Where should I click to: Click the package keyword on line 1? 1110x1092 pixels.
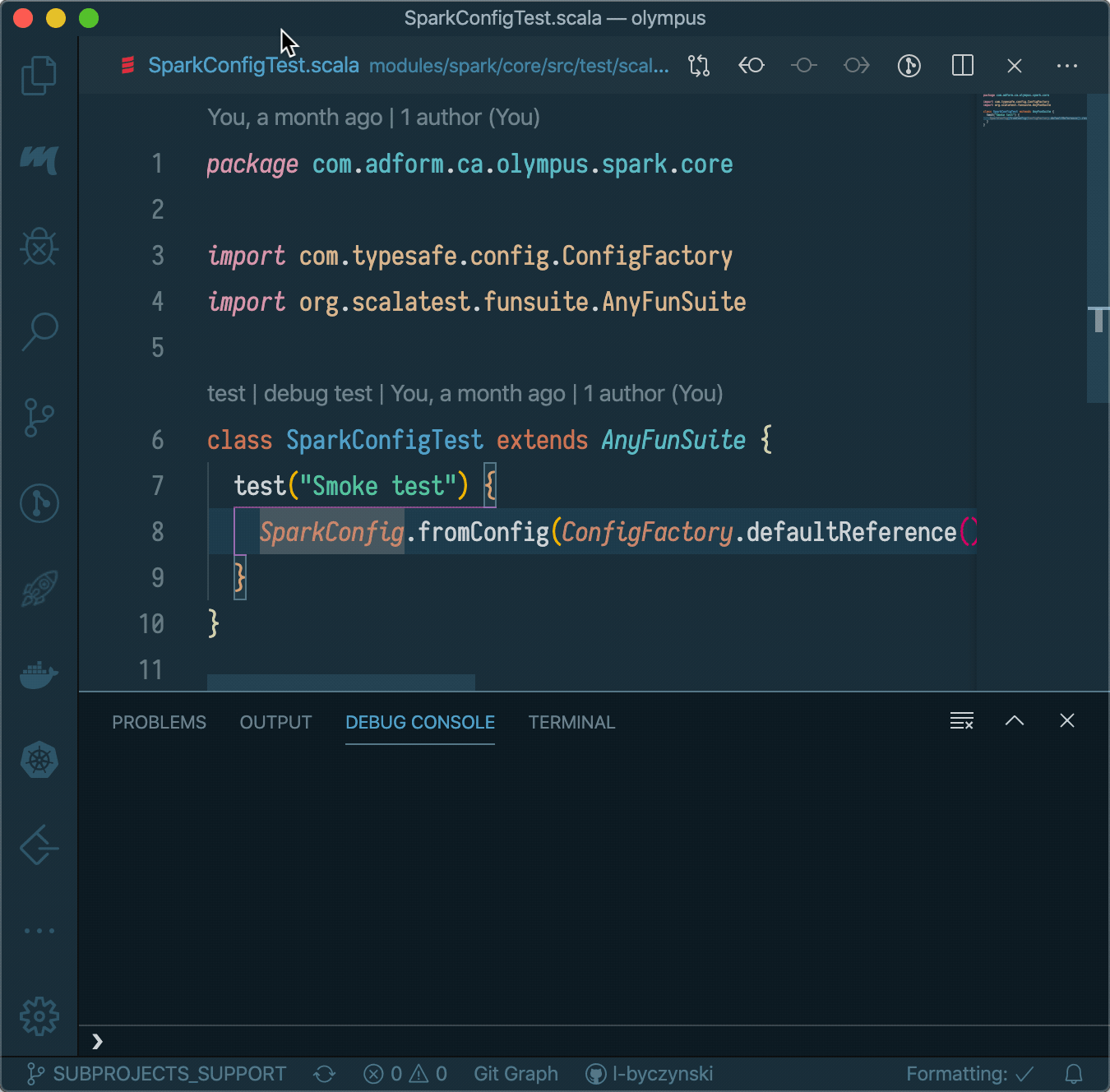[x=252, y=164]
